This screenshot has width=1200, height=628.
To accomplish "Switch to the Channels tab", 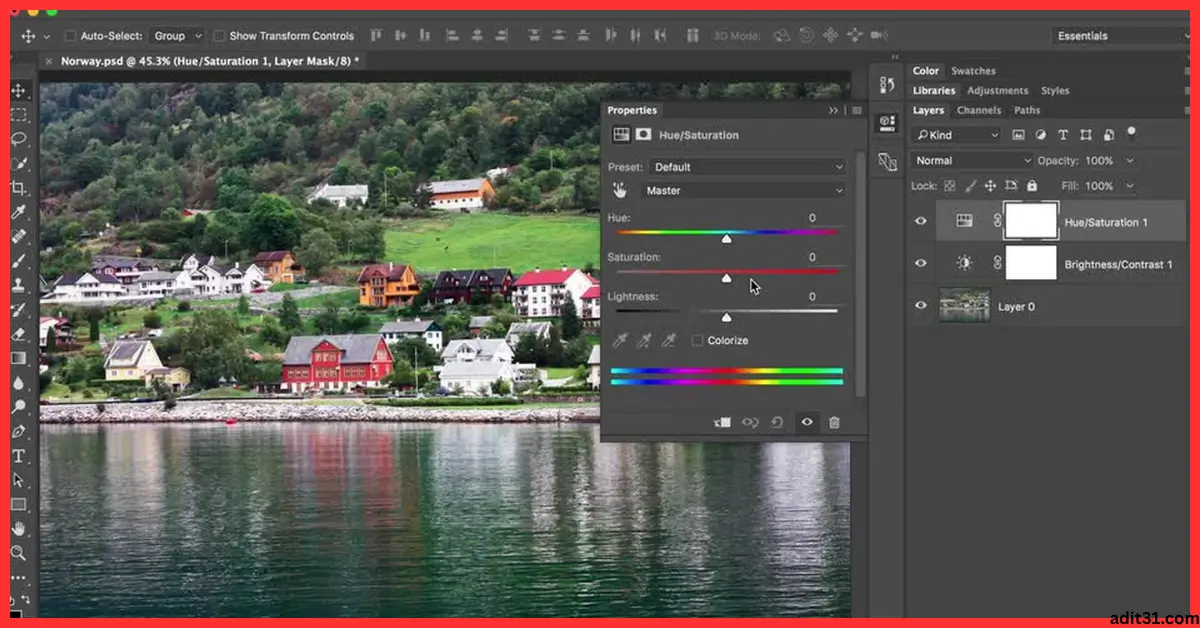I will [978, 110].
